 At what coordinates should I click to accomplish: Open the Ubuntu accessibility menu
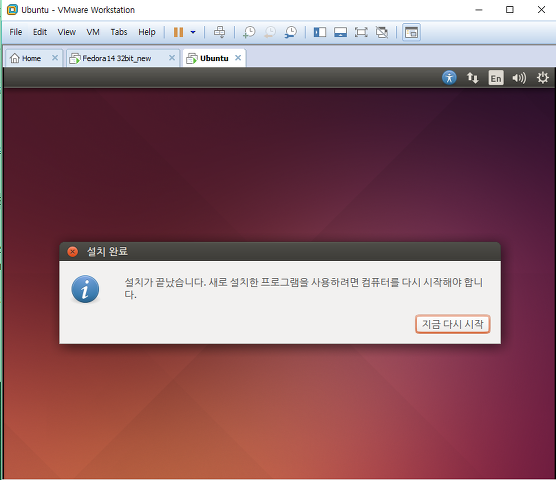click(449, 78)
